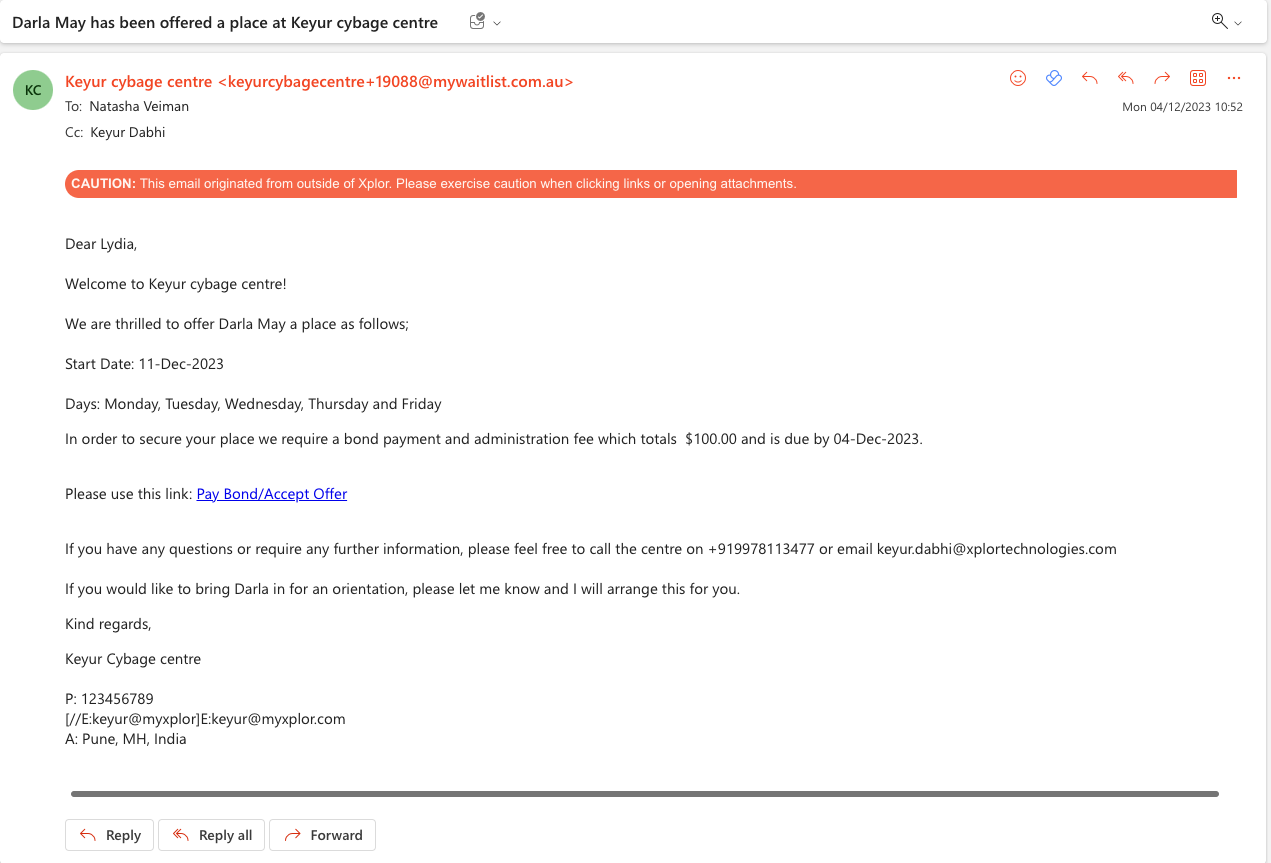Image resolution: width=1271 pixels, height=863 pixels.
Task: Click the zoom magnifier icon at top right
Action: click(x=1219, y=21)
